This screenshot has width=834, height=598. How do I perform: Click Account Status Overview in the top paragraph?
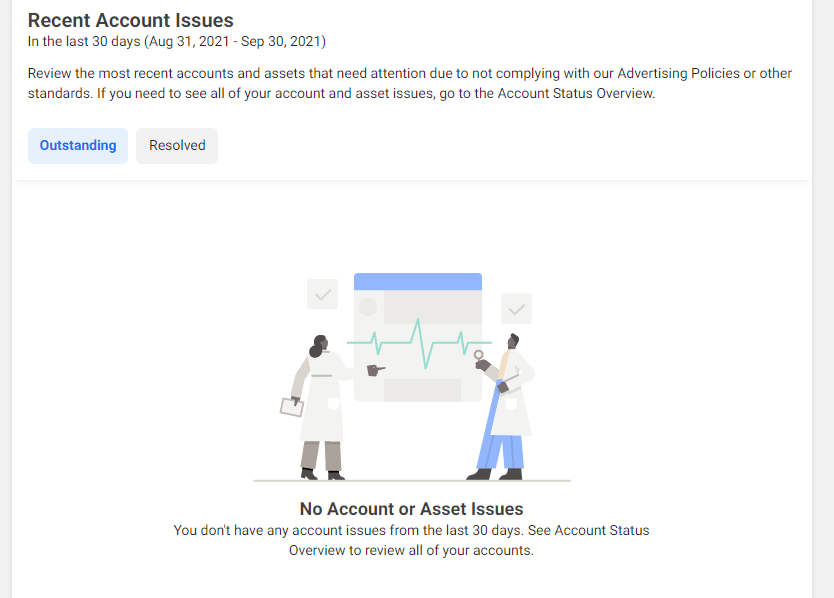[x=577, y=93]
